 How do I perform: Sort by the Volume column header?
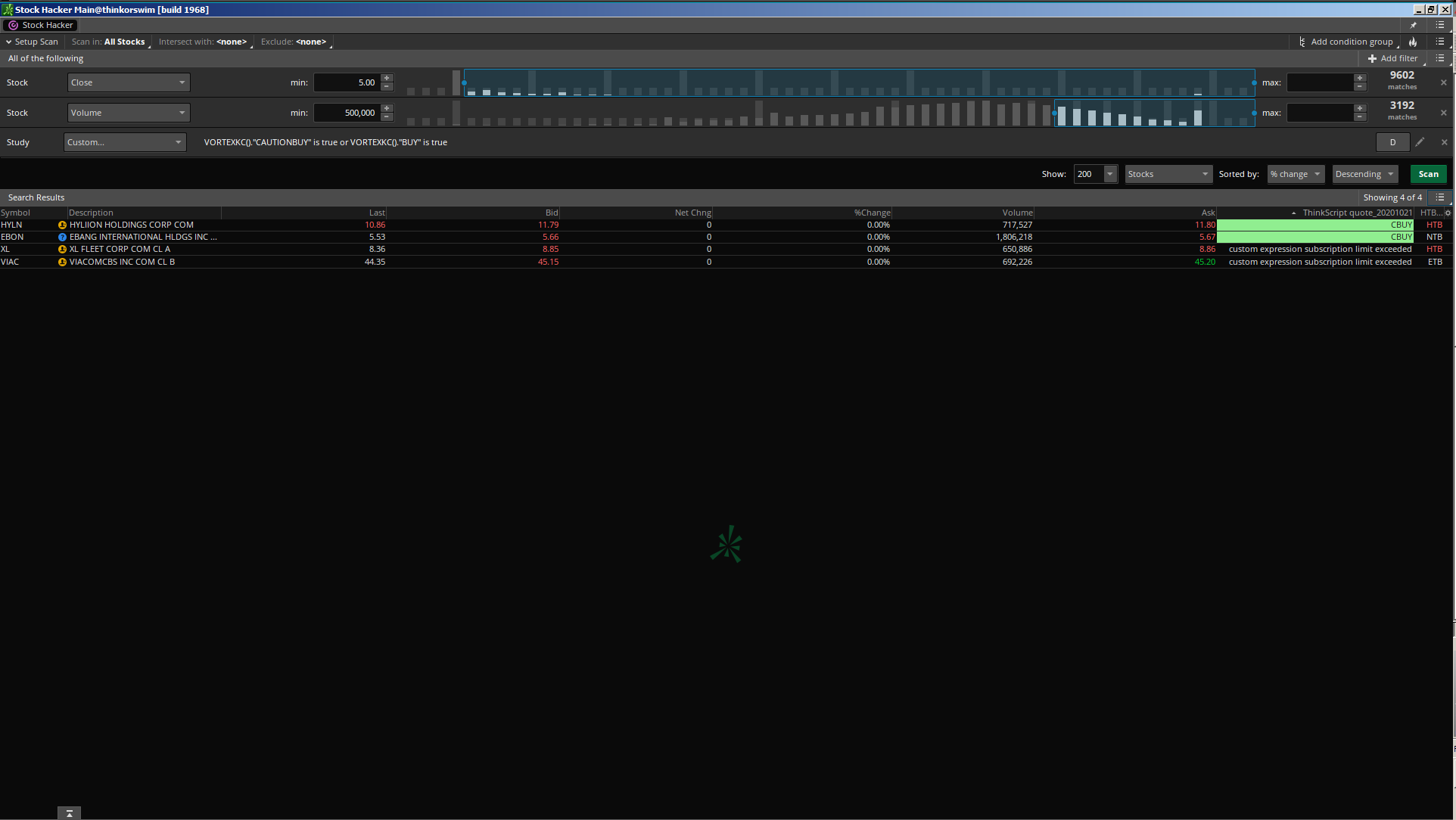963,213
